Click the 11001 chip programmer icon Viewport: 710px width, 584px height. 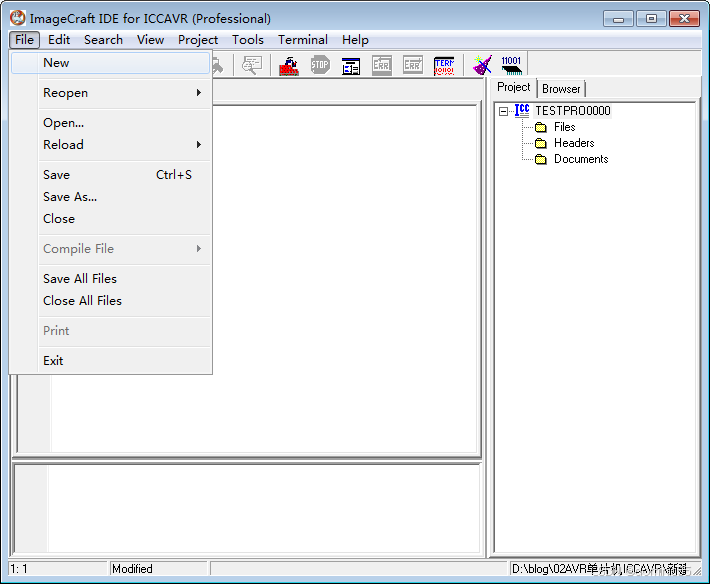512,66
